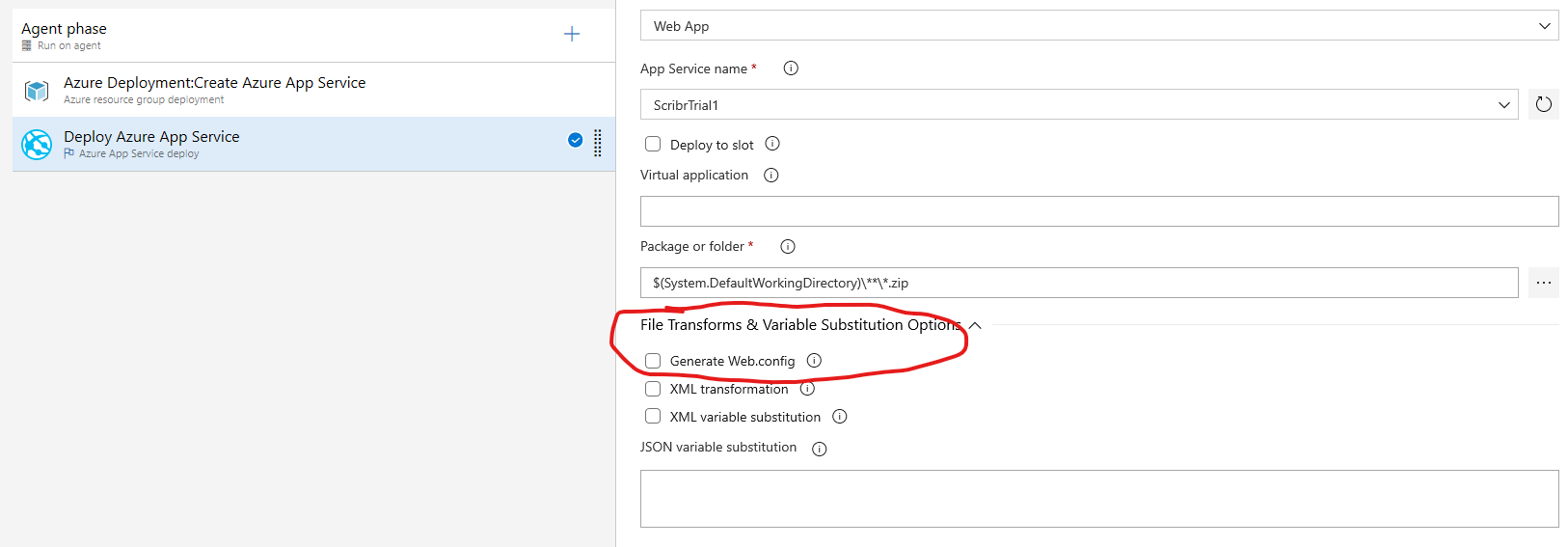
Task: Click the Package or folder path field
Action: (x=1079, y=283)
